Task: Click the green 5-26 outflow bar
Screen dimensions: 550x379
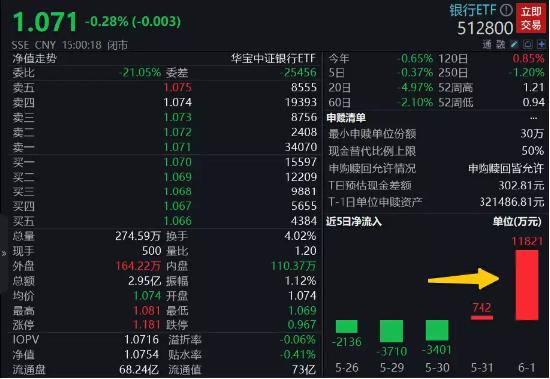Action: pyautogui.click(x=347, y=326)
